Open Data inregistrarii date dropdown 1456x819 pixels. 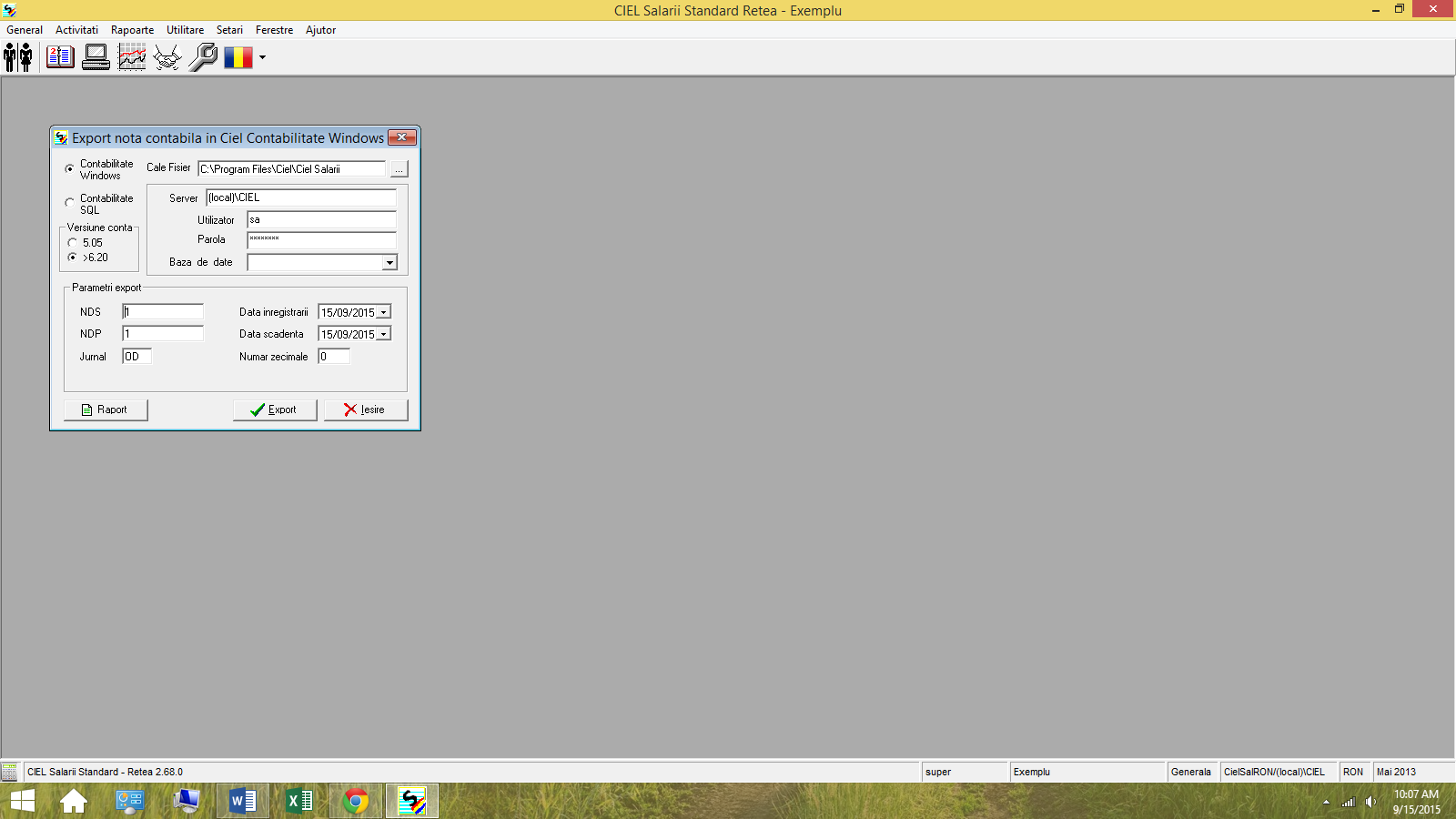(x=384, y=312)
